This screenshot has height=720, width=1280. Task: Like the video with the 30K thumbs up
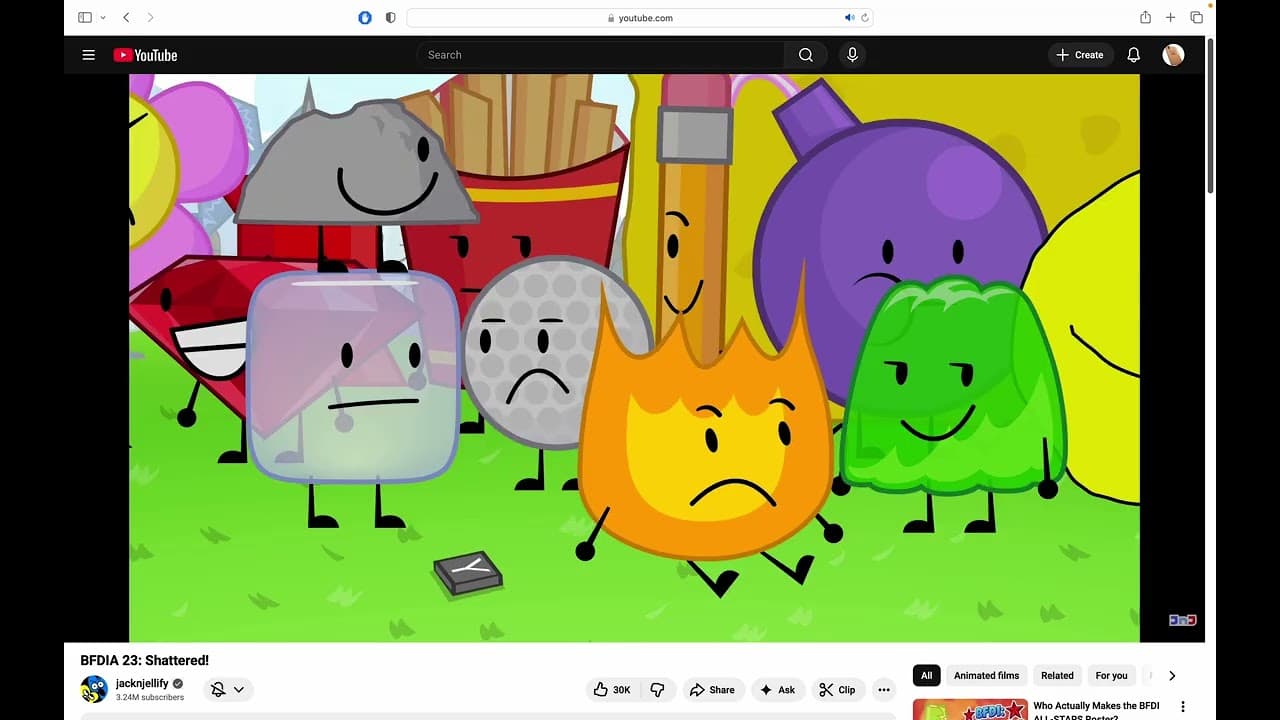tap(611, 689)
